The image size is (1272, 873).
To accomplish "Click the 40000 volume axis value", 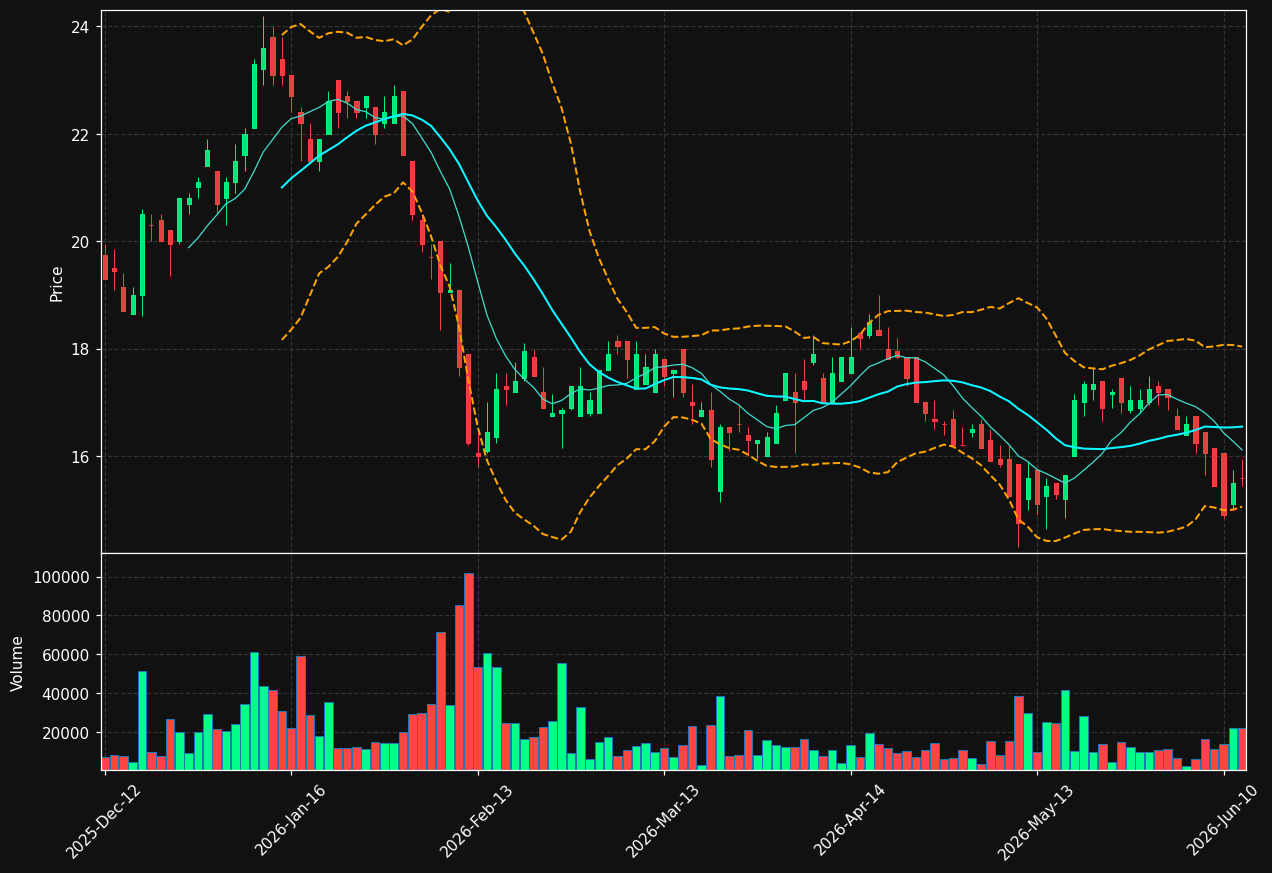I will coord(66,694).
